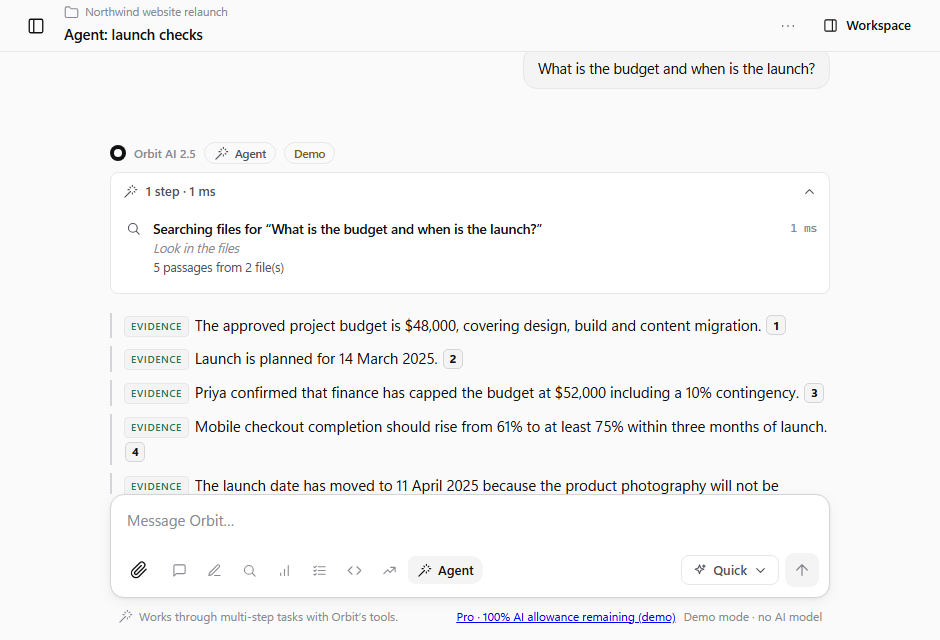940x640 pixels.
Task: Select the bar chart analysis icon
Action: pyautogui.click(x=284, y=570)
